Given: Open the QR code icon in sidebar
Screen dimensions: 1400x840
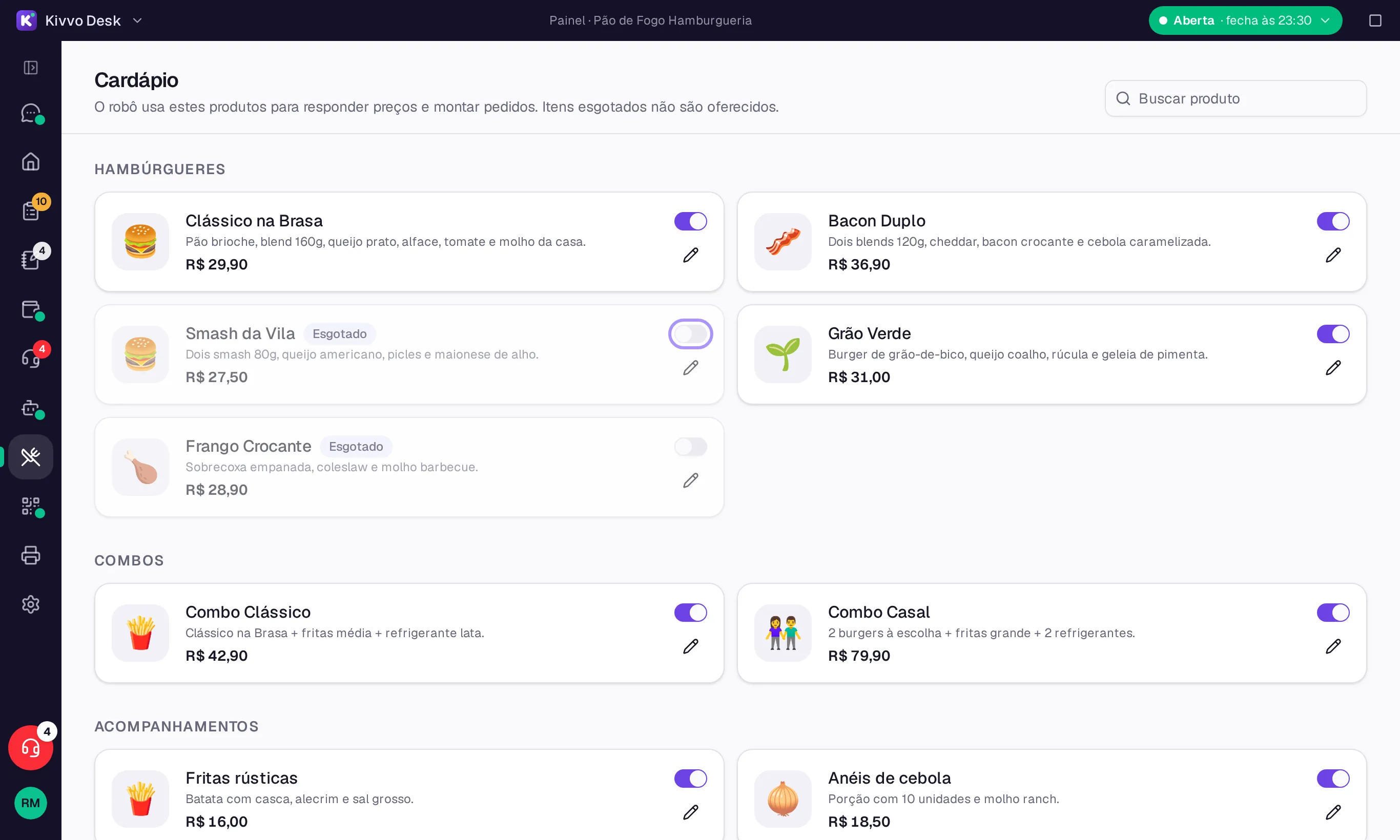Looking at the screenshot, I should click(x=31, y=506).
